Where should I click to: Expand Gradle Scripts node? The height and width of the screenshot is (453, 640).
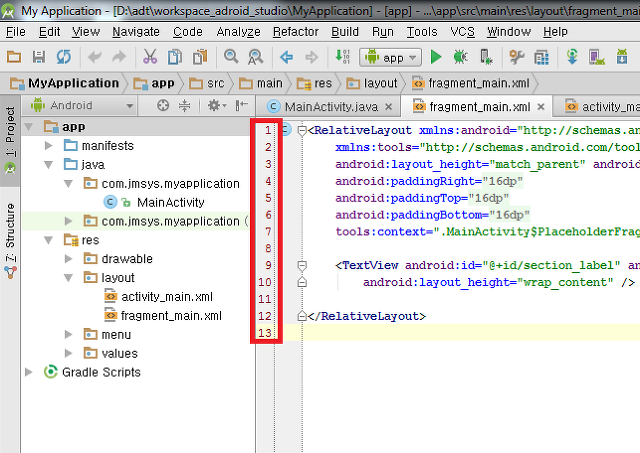click(29, 372)
